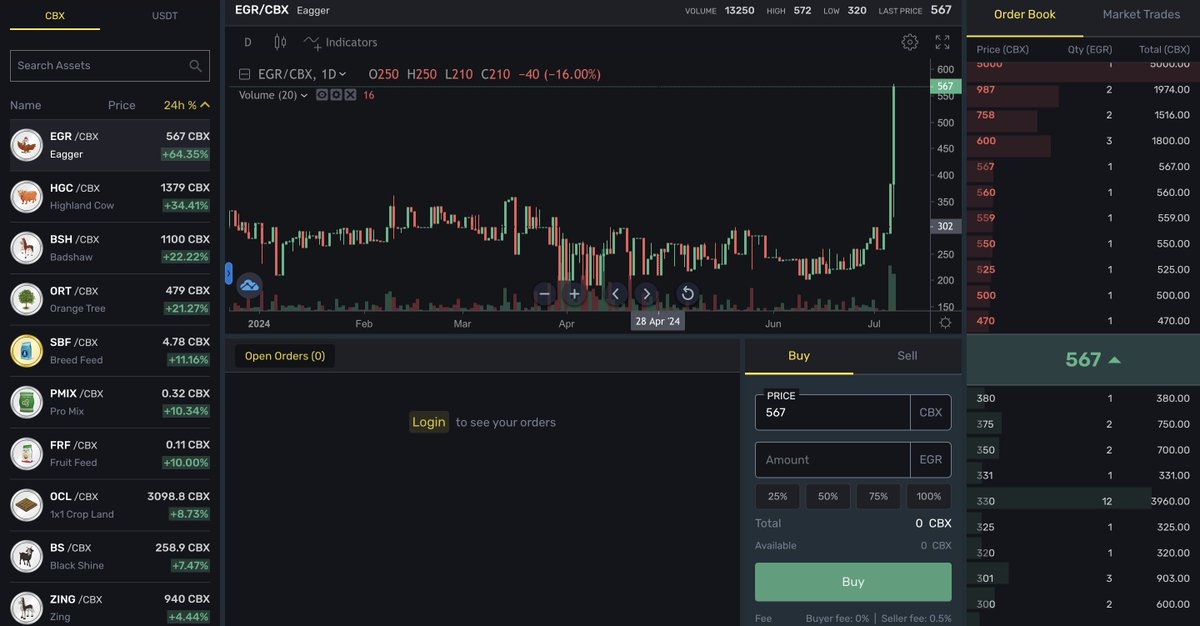Screen dimensions: 1200x626
Task: Set amount to 25% of balance
Action: click(x=777, y=496)
